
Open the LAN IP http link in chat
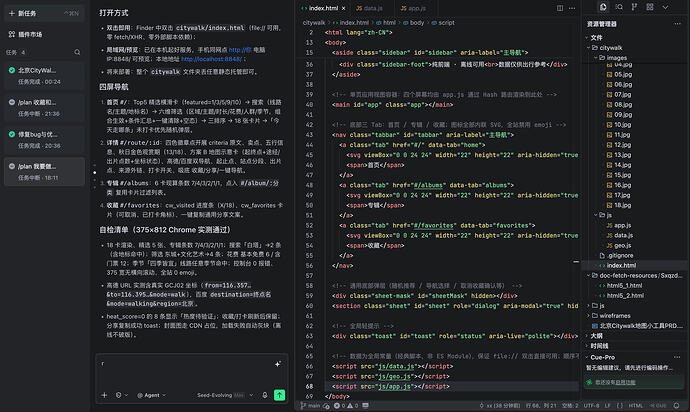coord(240,50)
